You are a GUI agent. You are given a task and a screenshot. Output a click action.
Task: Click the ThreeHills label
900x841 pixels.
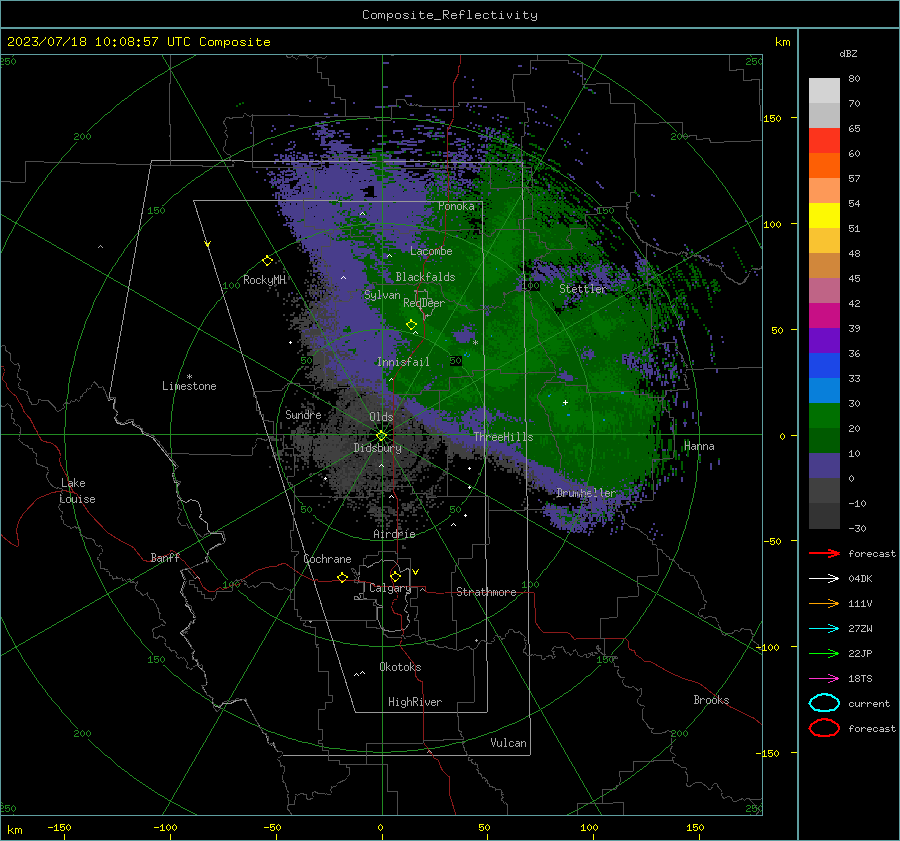pyautogui.click(x=503, y=437)
